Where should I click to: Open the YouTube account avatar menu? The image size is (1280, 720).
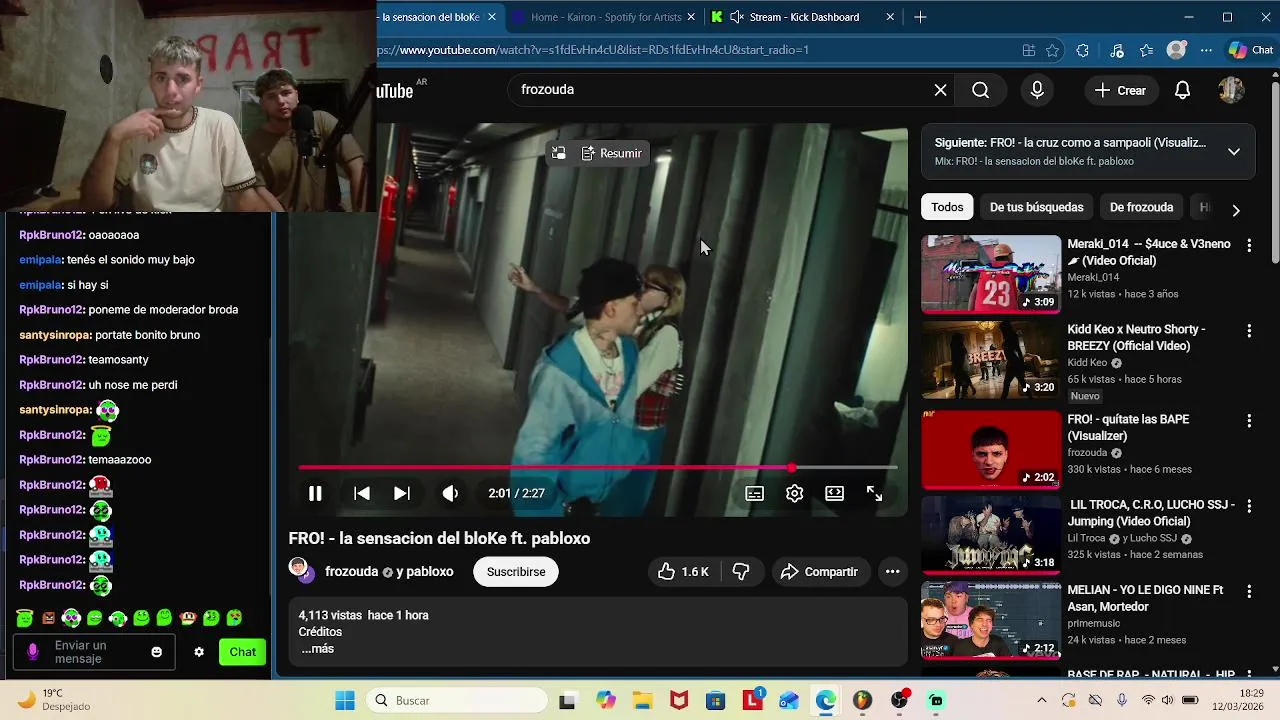point(1231,90)
